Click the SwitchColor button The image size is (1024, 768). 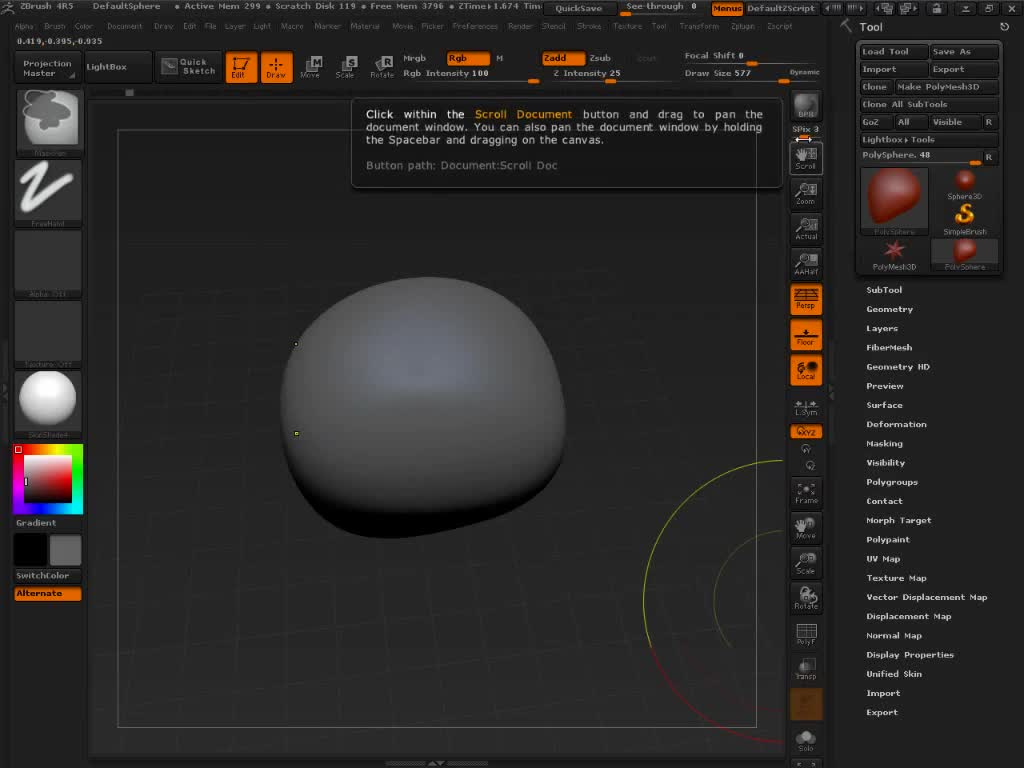[x=48, y=575]
